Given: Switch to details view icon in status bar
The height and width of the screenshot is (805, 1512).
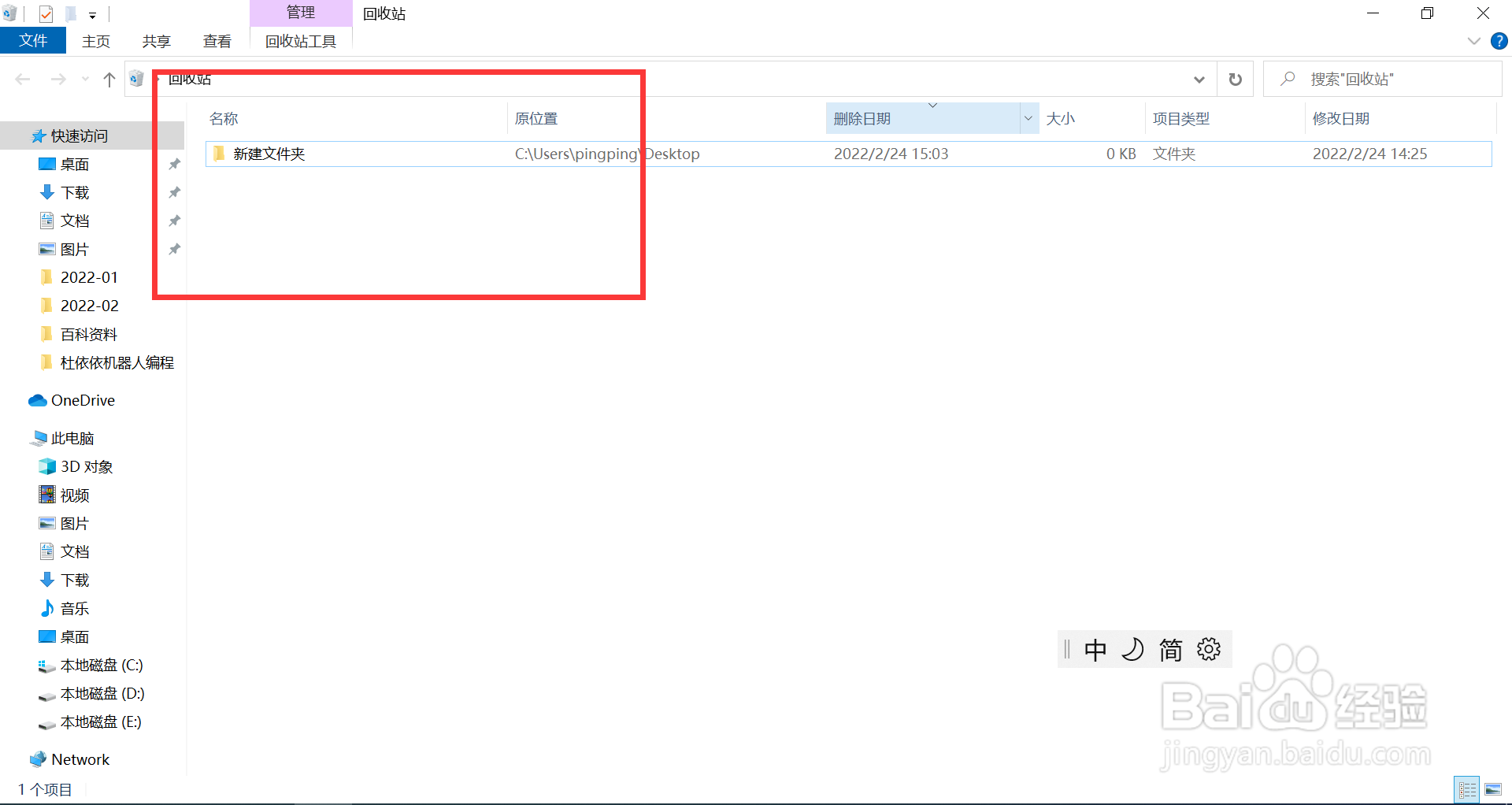Looking at the screenshot, I should 1467,789.
